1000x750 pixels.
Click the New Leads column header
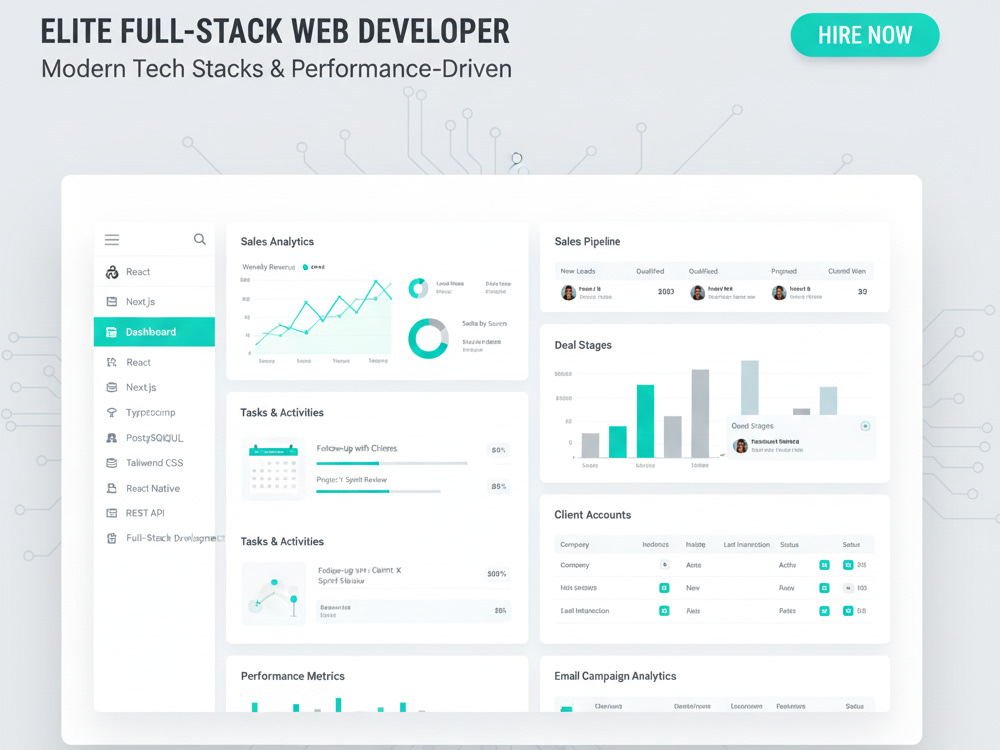point(578,271)
